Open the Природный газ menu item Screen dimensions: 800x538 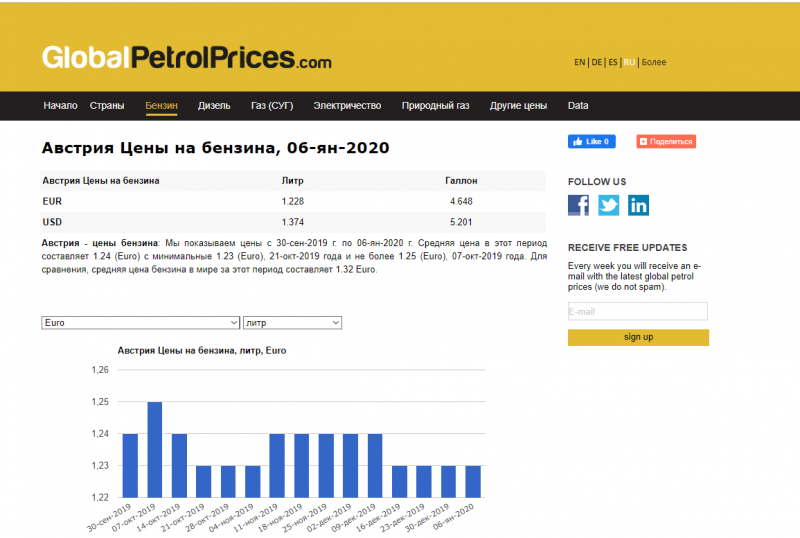pos(435,105)
